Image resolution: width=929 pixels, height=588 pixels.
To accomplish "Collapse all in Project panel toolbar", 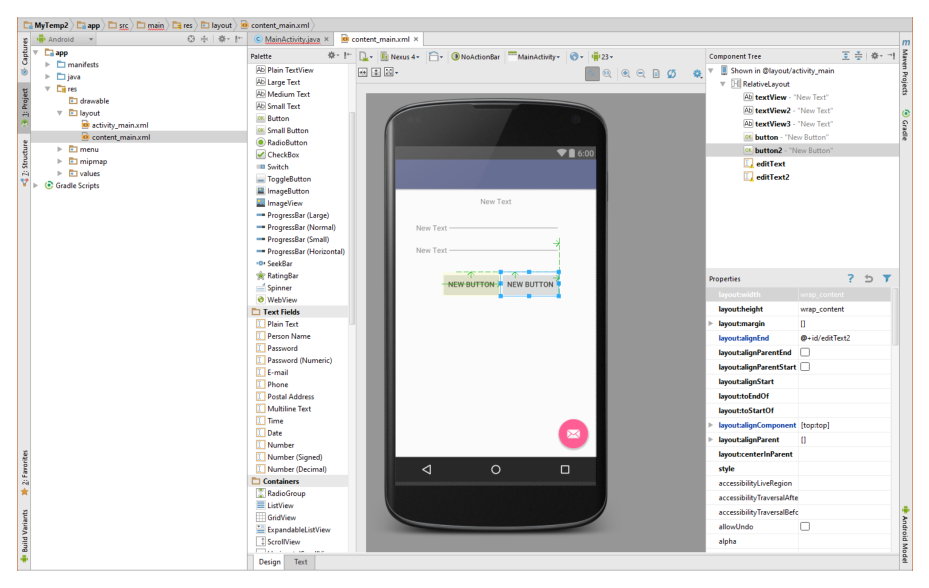I will [x=204, y=39].
